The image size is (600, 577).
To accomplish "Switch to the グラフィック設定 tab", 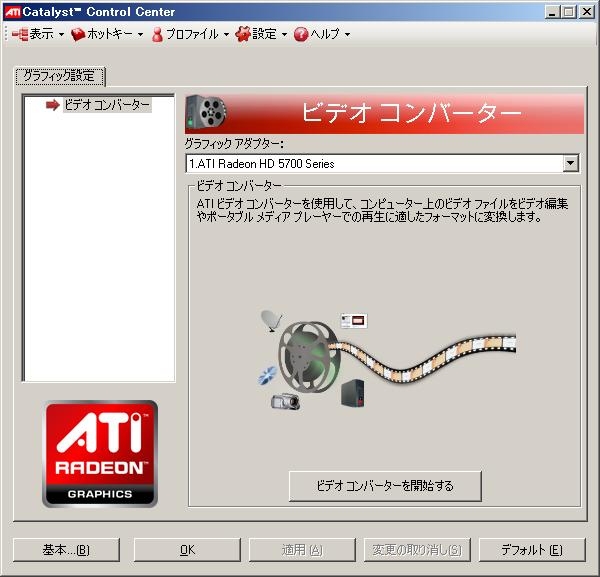I will coord(60,76).
